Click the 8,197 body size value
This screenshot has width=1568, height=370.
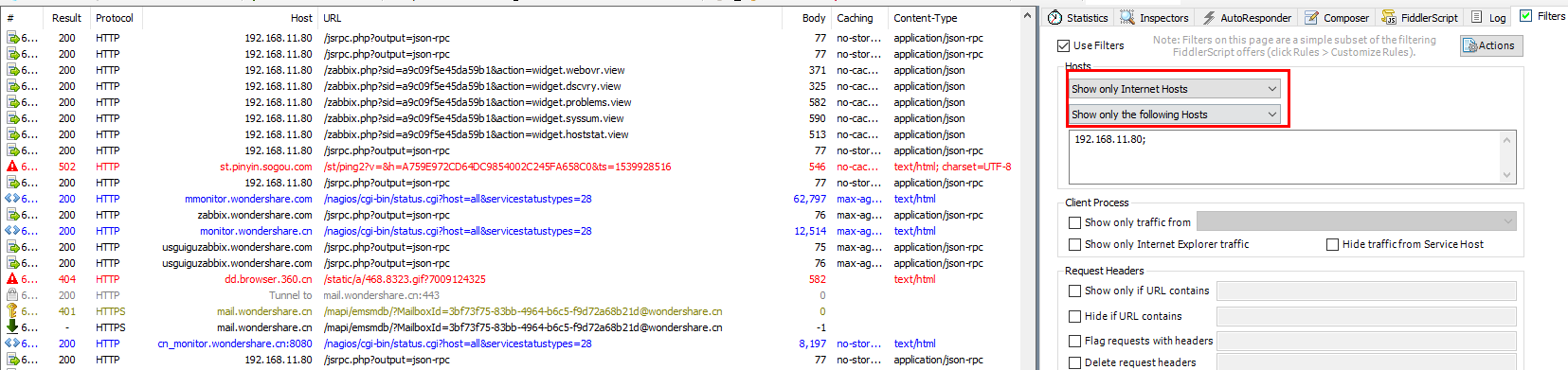[x=812, y=344]
